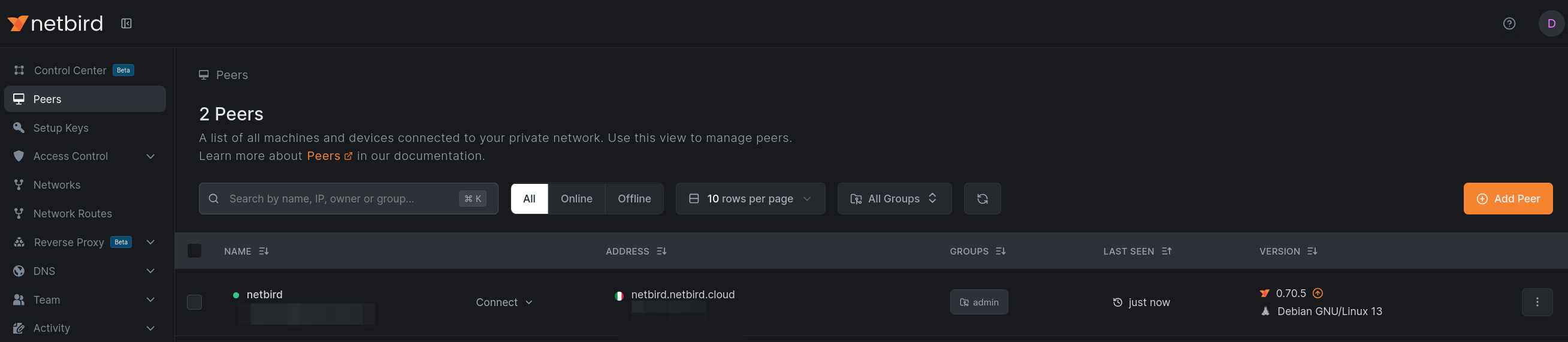Click the netbird.netbird.cloud address

tap(683, 295)
